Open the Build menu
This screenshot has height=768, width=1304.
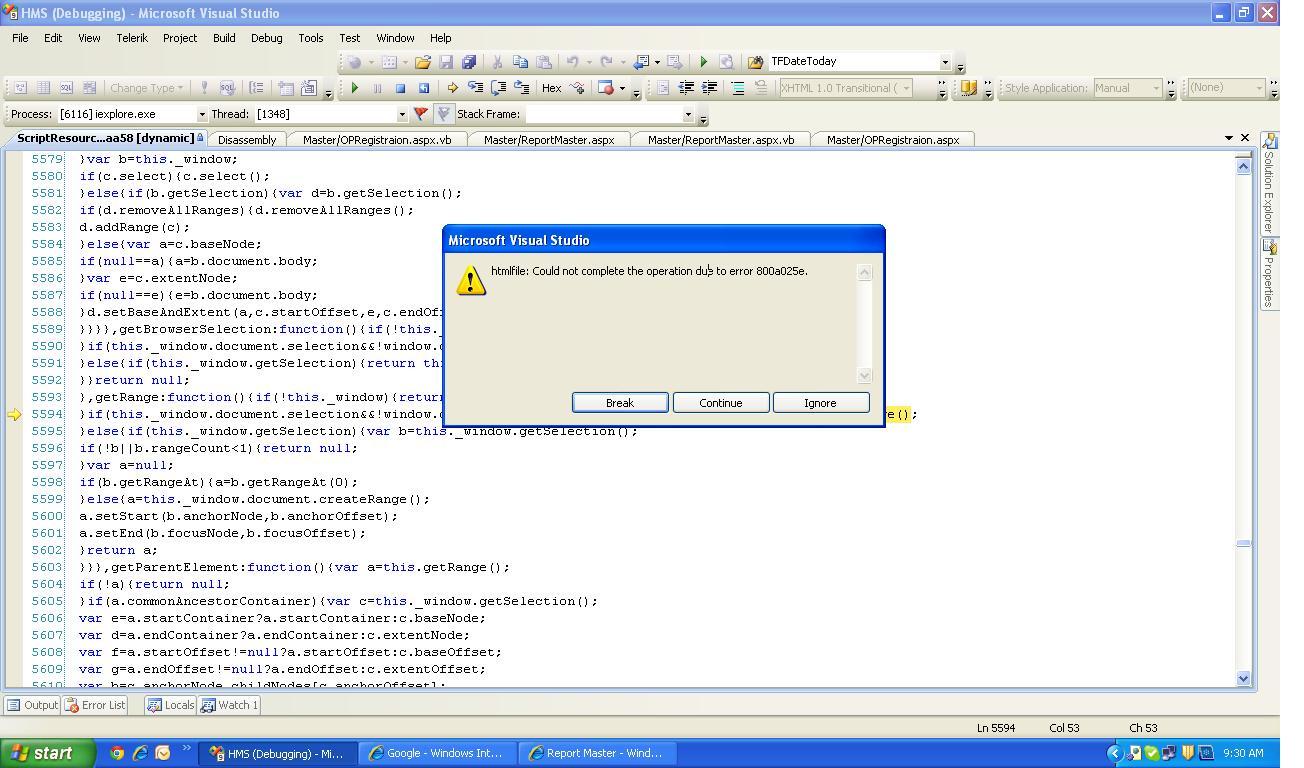[x=224, y=38]
